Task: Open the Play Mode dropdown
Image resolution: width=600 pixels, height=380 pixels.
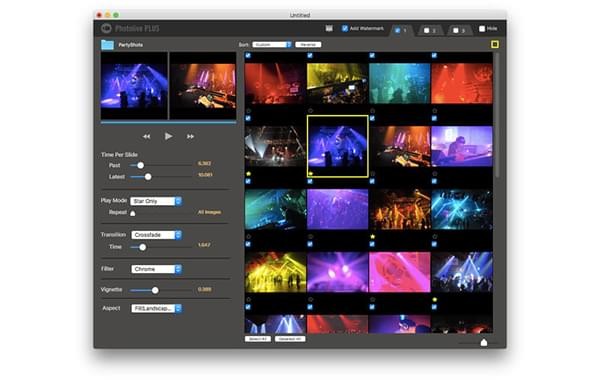Action: 156,201
